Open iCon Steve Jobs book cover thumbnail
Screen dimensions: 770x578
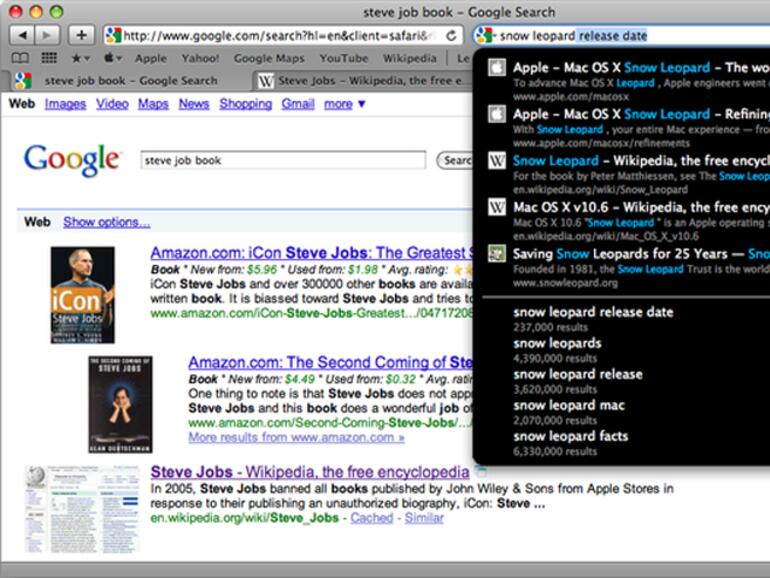point(82,295)
